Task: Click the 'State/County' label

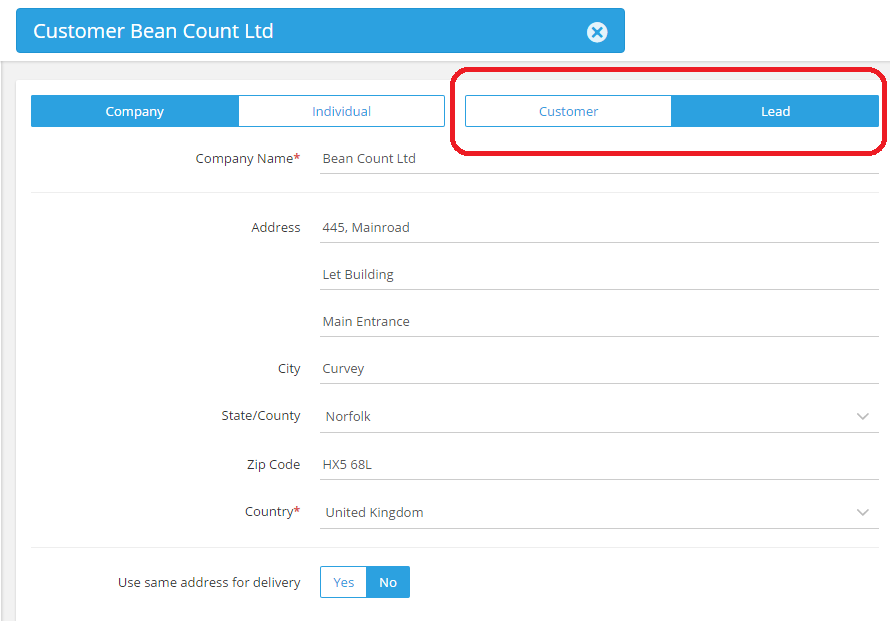Action: [261, 416]
